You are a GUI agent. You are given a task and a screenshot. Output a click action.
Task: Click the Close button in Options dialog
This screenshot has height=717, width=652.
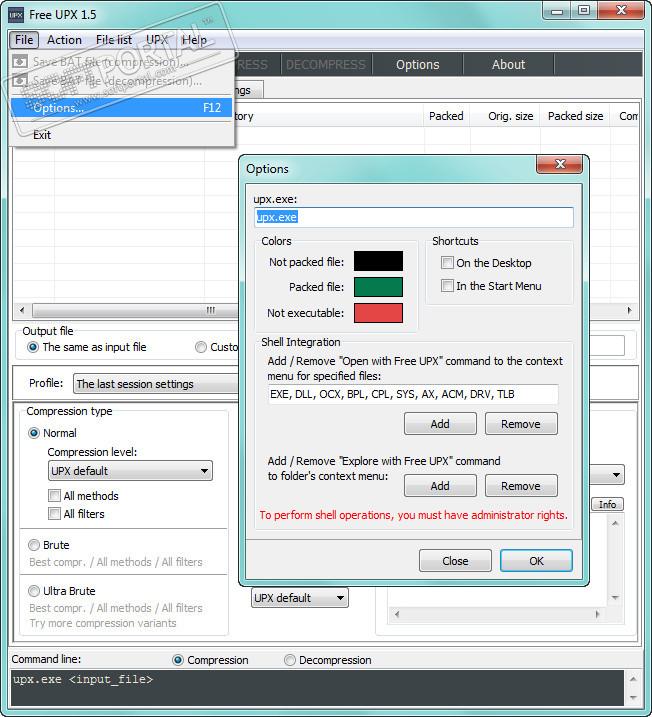(x=455, y=561)
